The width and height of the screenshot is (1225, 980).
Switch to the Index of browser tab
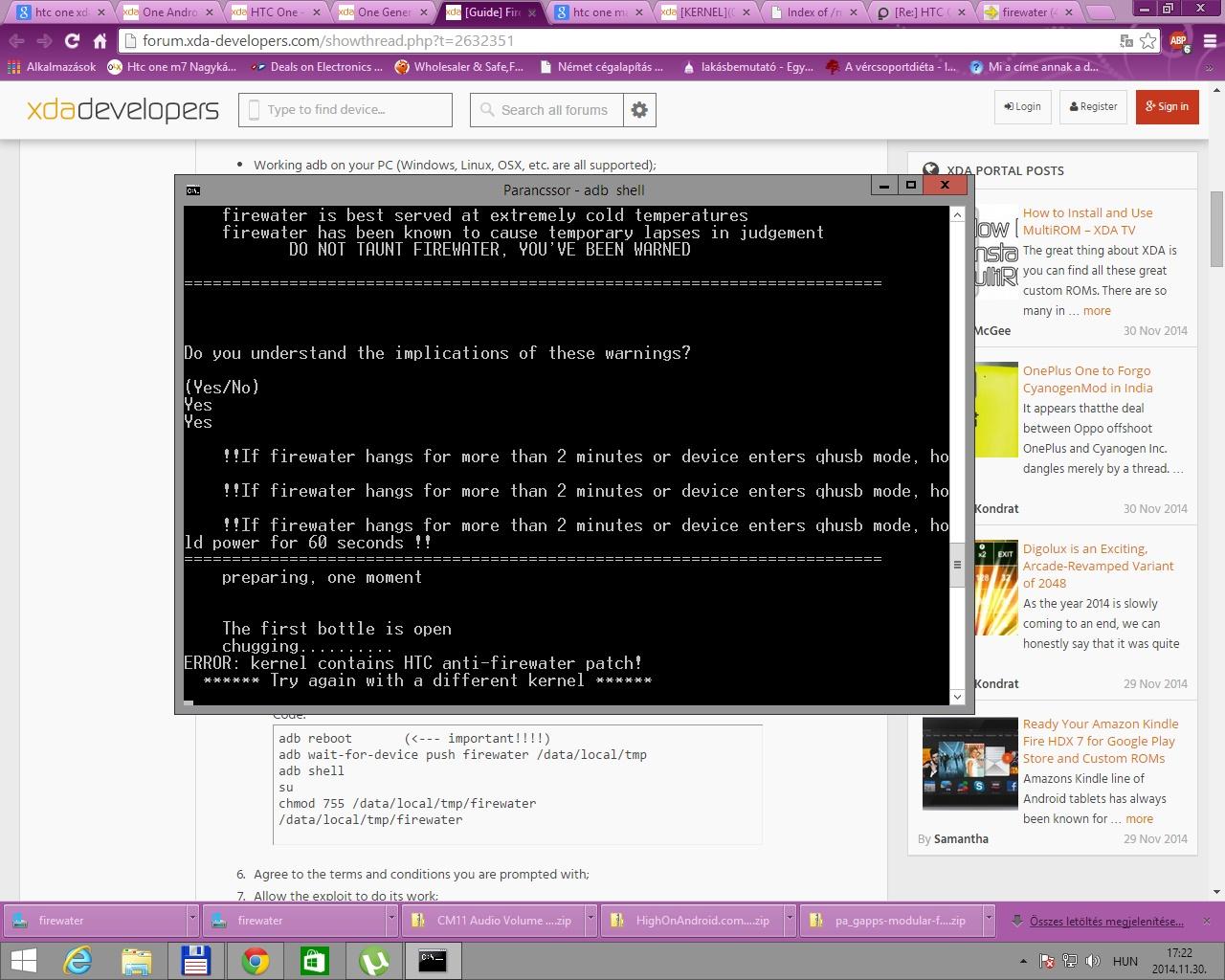click(813, 12)
